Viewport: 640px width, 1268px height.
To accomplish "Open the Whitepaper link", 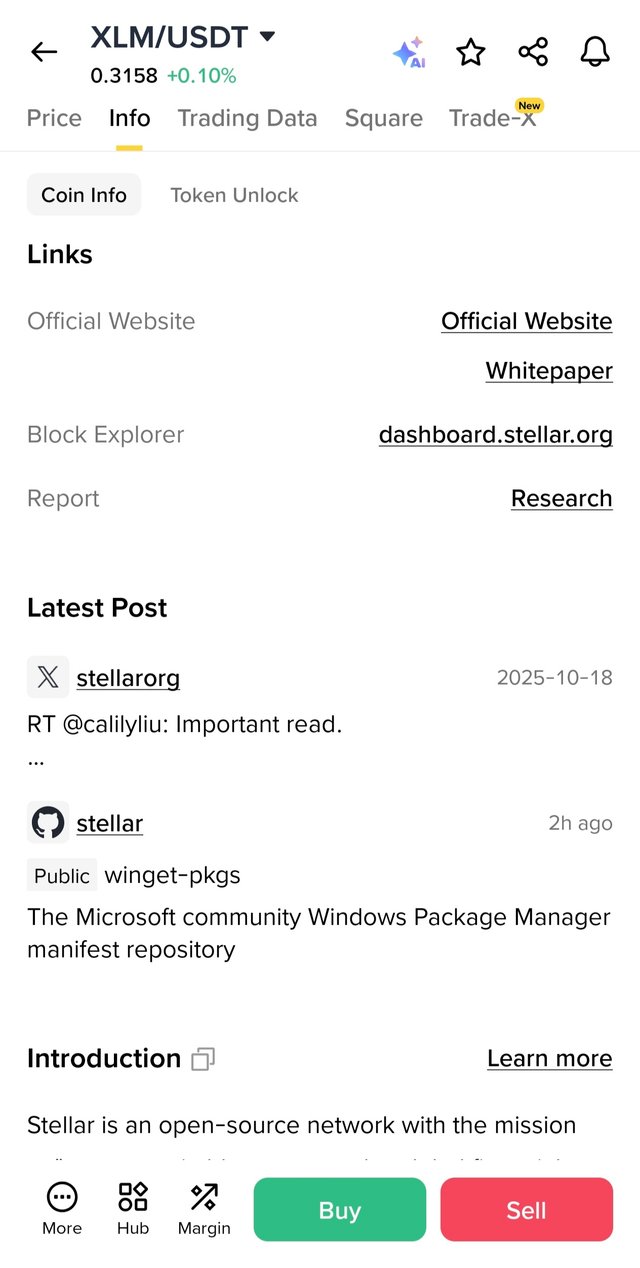I will coord(549,371).
